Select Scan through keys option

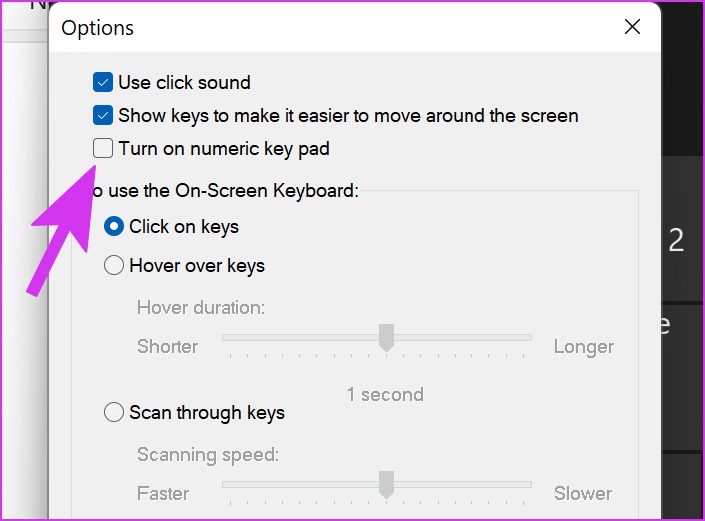tap(114, 413)
